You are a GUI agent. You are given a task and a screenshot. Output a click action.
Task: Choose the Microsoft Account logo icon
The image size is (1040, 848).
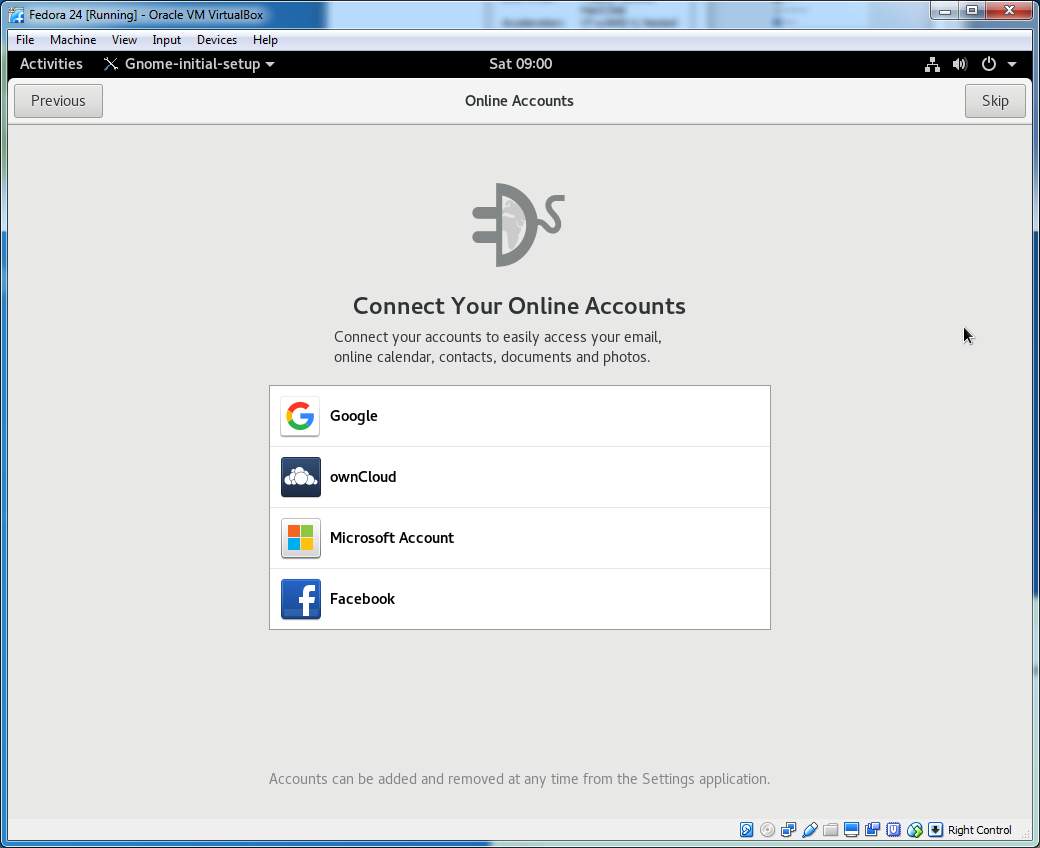coord(300,538)
